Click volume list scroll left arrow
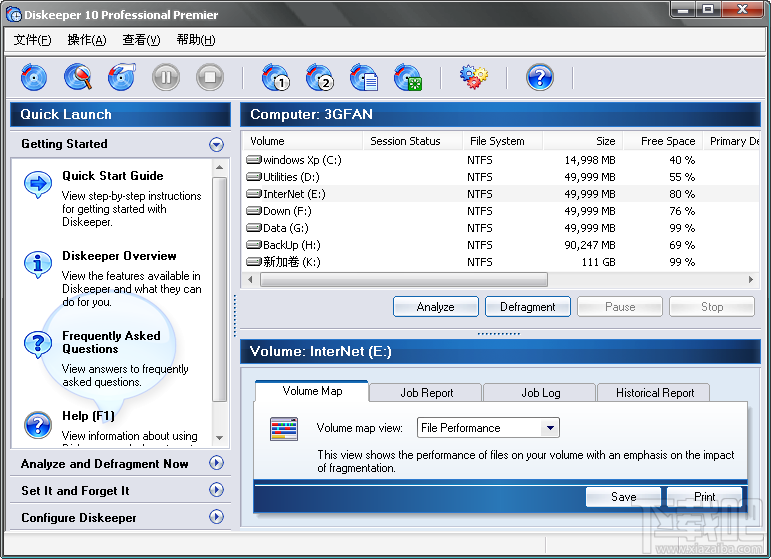The width and height of the screenshot is (771, 559). 250,279
